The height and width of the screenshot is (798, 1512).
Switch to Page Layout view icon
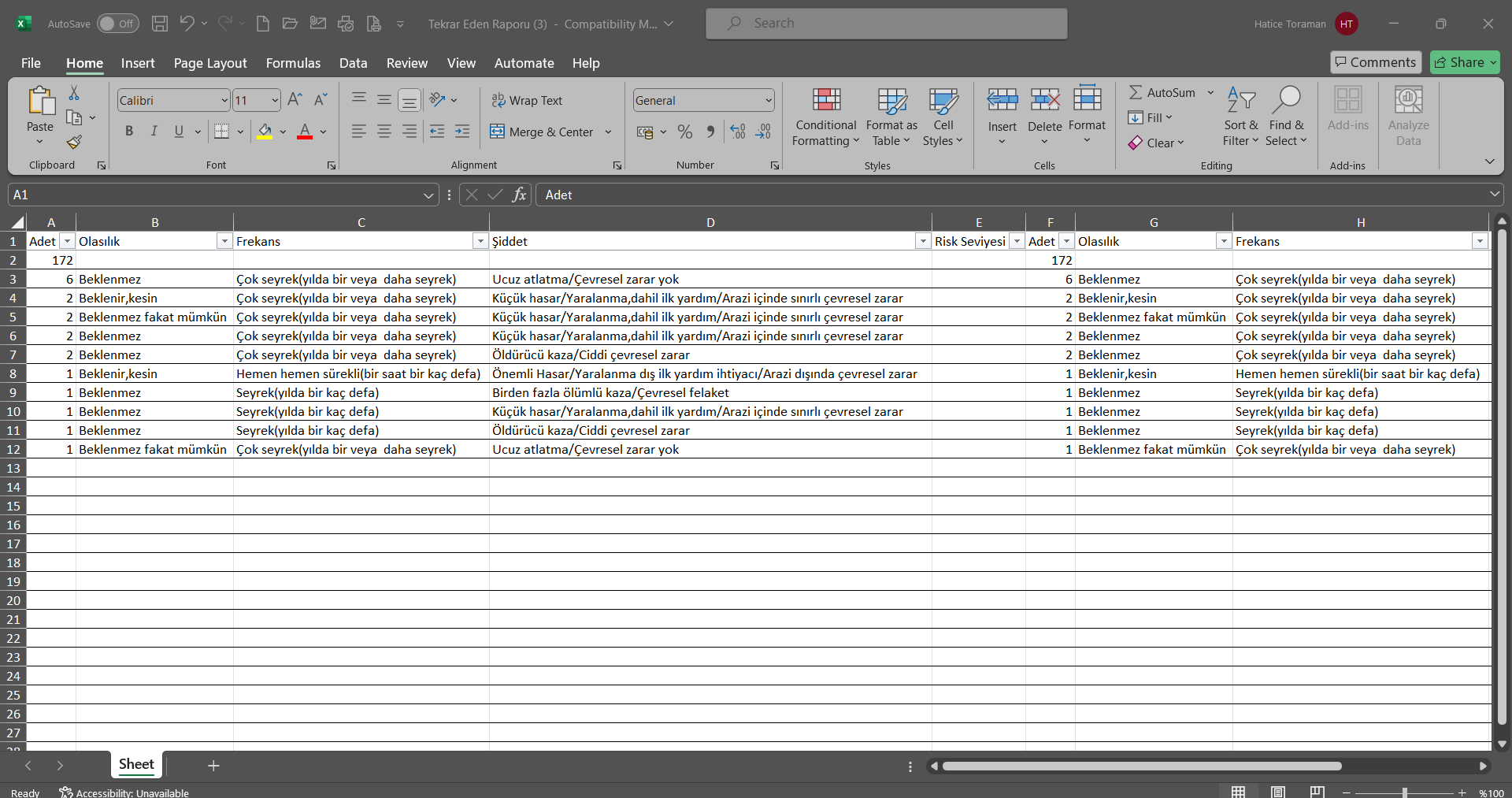pyautogui.click(x=1278, y=792)
